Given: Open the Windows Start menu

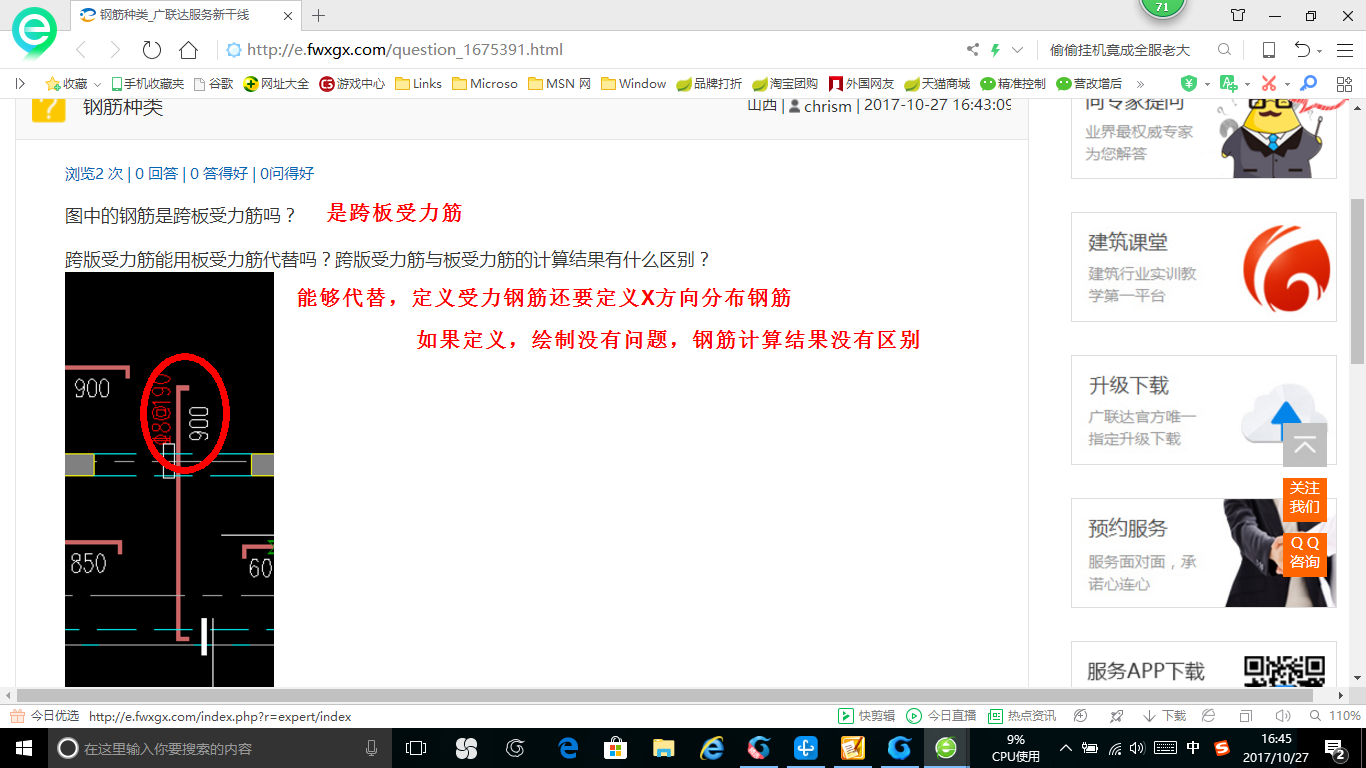Looking at the screenshot, I should coord(23,747).
